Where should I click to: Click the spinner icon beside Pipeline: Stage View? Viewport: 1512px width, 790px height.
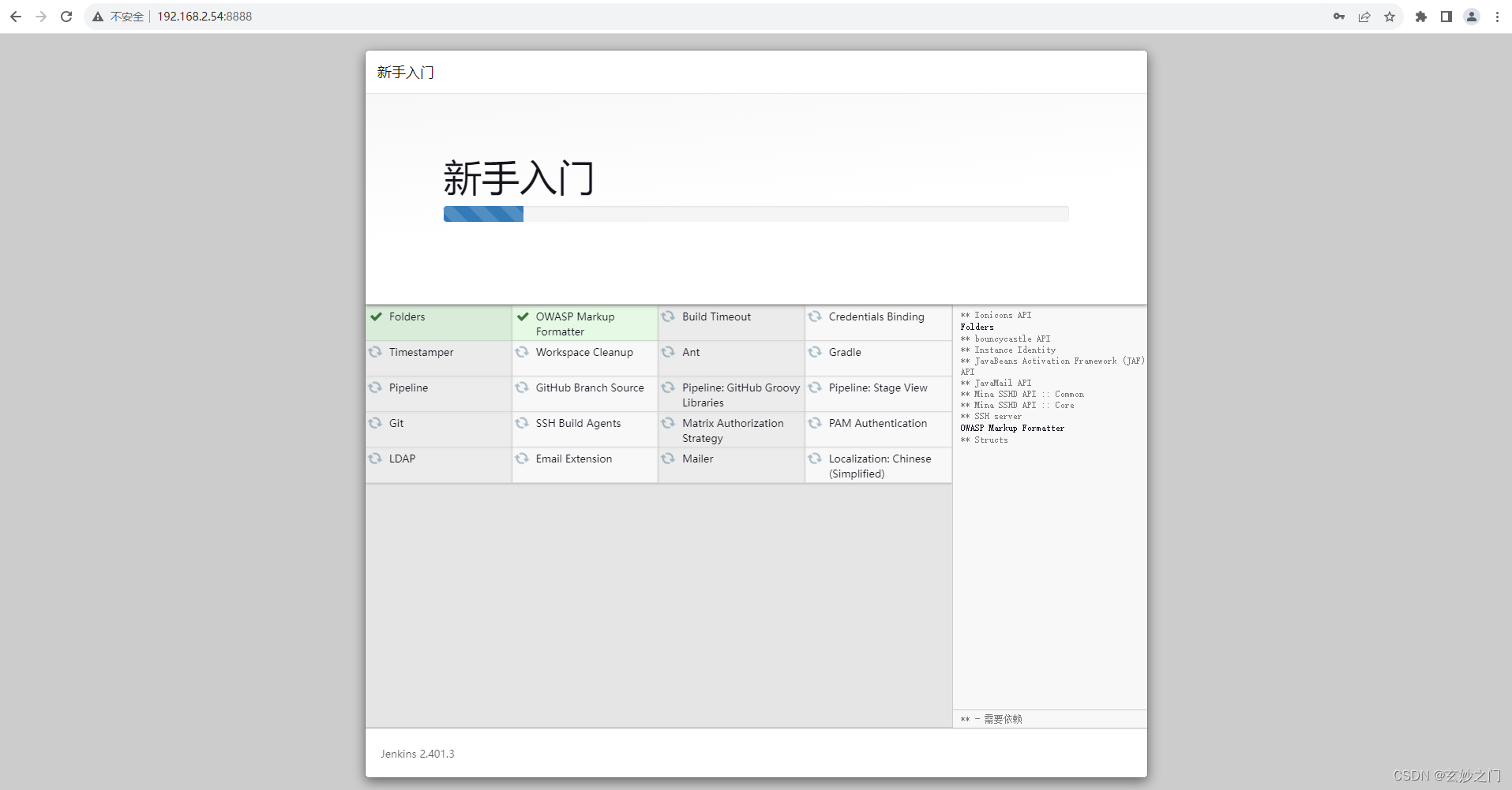click(815, 388)
